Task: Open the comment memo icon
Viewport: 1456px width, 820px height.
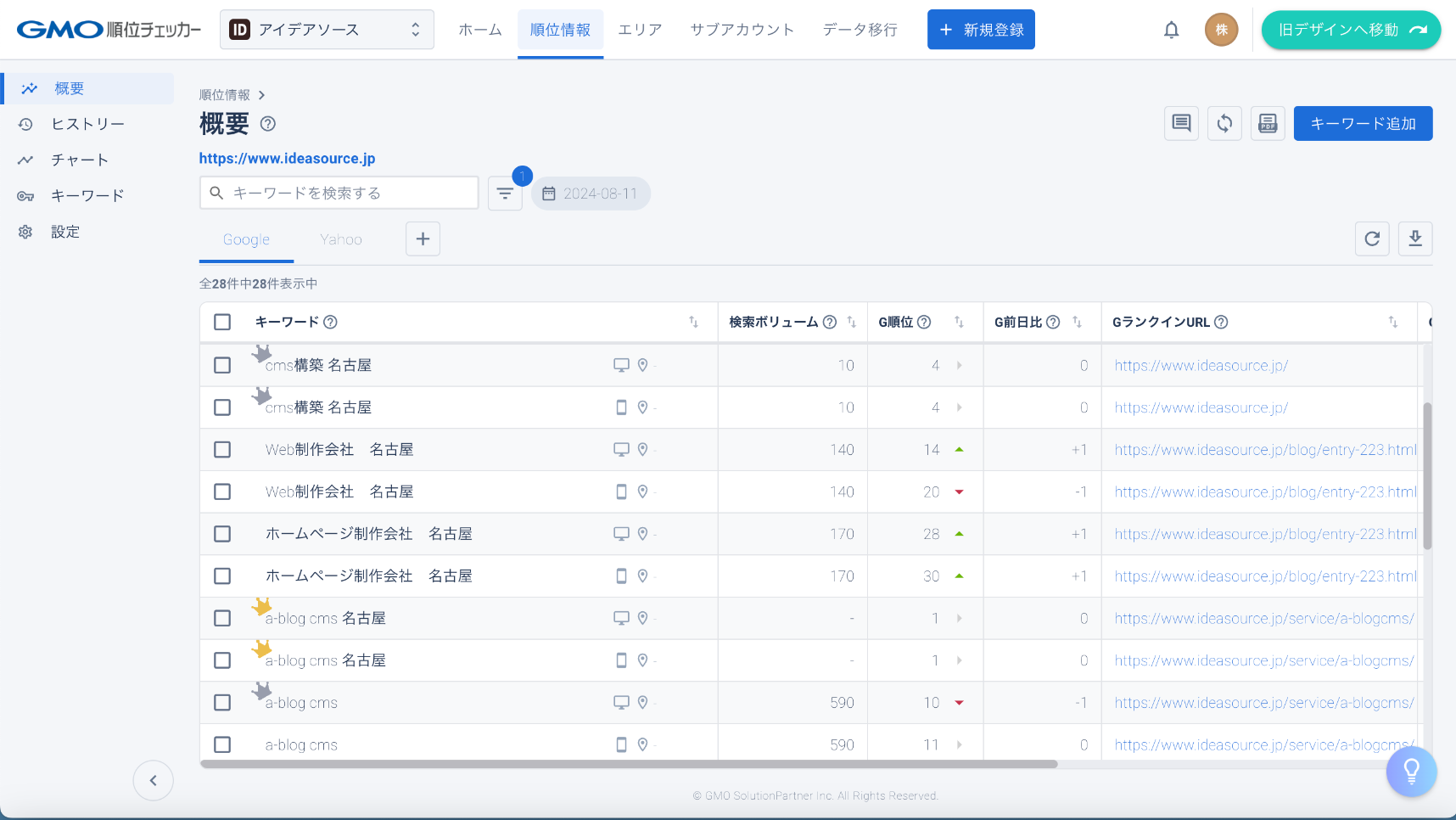Action: point(1181,124)
